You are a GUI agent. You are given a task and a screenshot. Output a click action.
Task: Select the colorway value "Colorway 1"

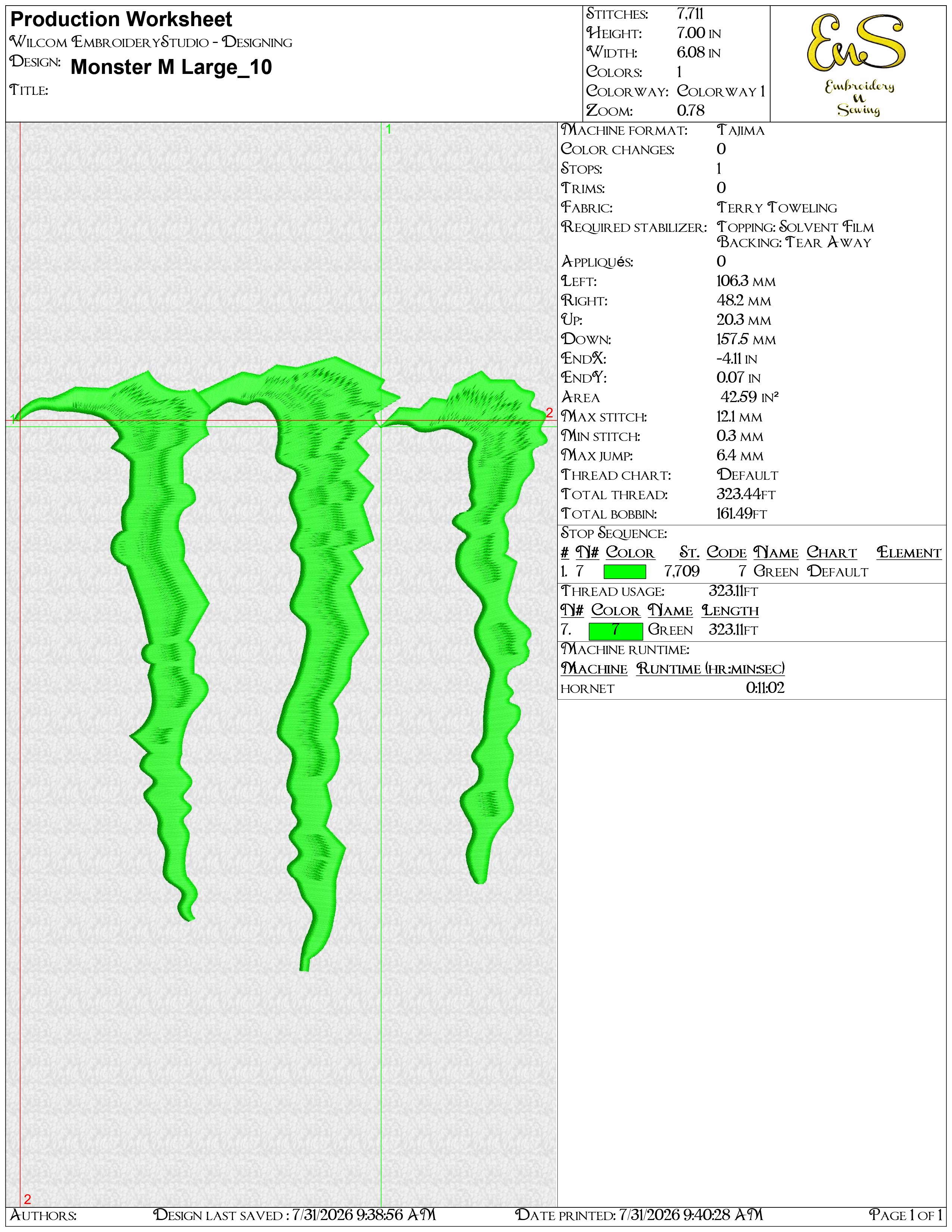click(721, 91)
